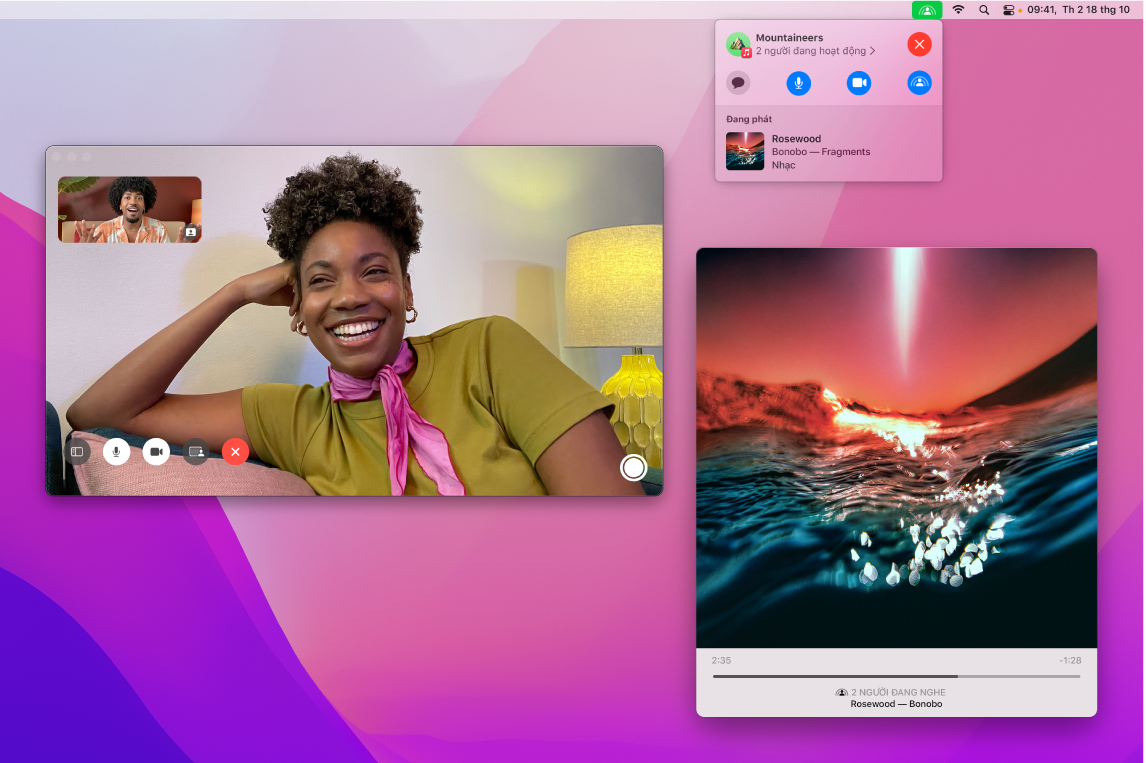End the Mountaineers session with the red X
Screen dimensions: 1146x763
tap(917, 44)
